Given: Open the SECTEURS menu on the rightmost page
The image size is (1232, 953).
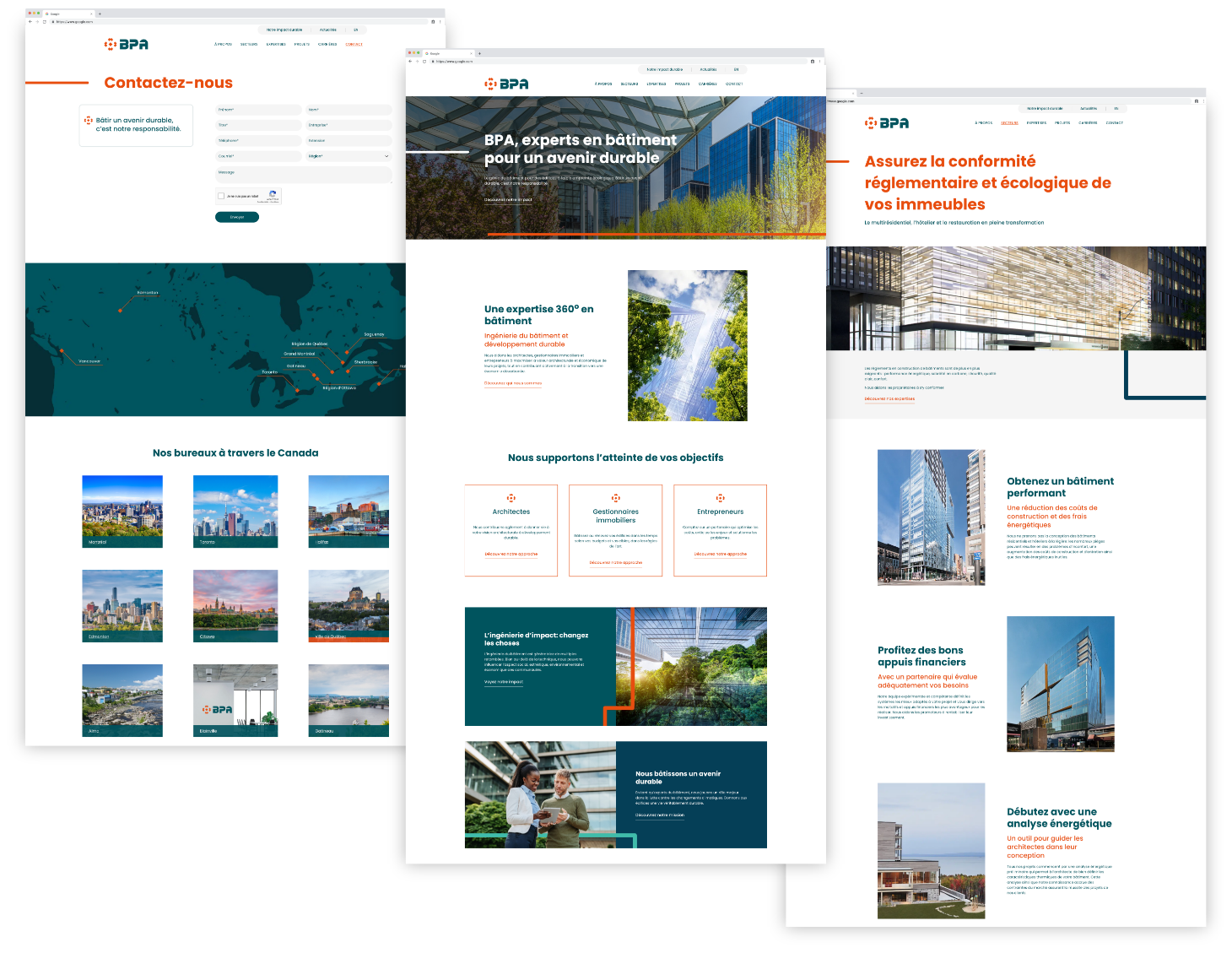Looking at the screenshot, I should [x=1009, y=123].
